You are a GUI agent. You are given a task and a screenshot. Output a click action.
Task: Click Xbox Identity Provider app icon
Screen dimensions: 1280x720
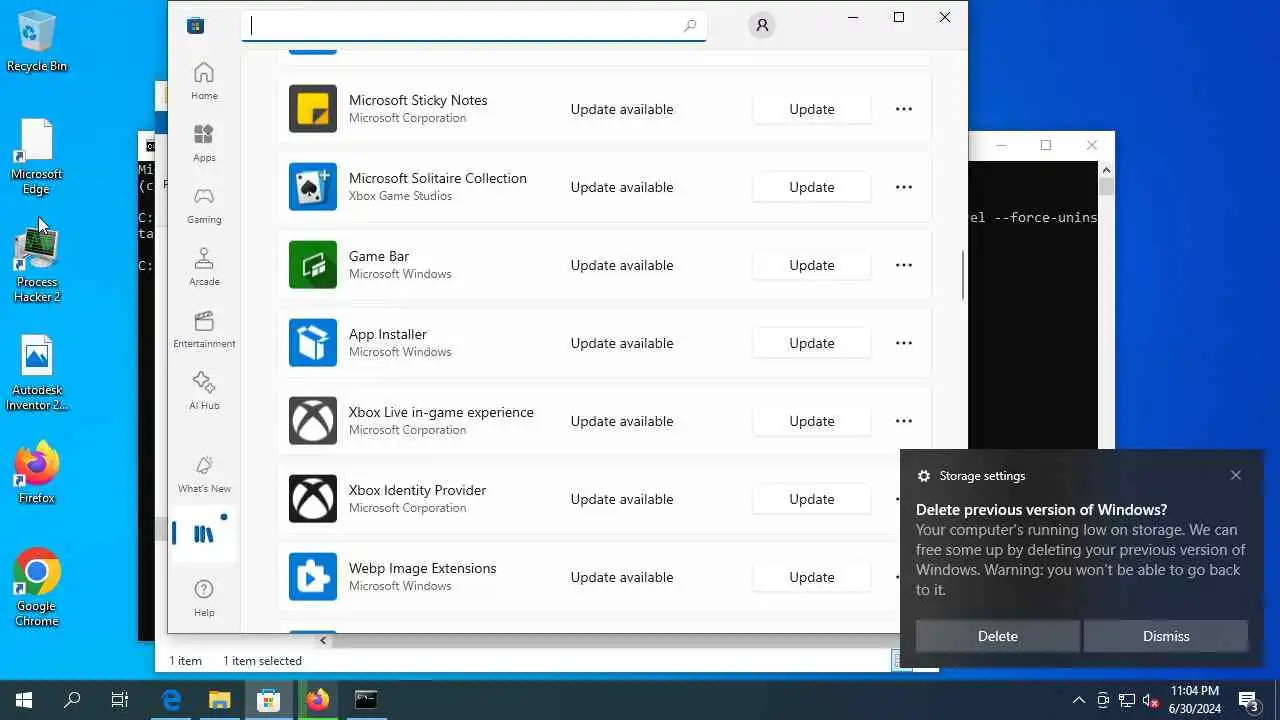click(313, 499)
